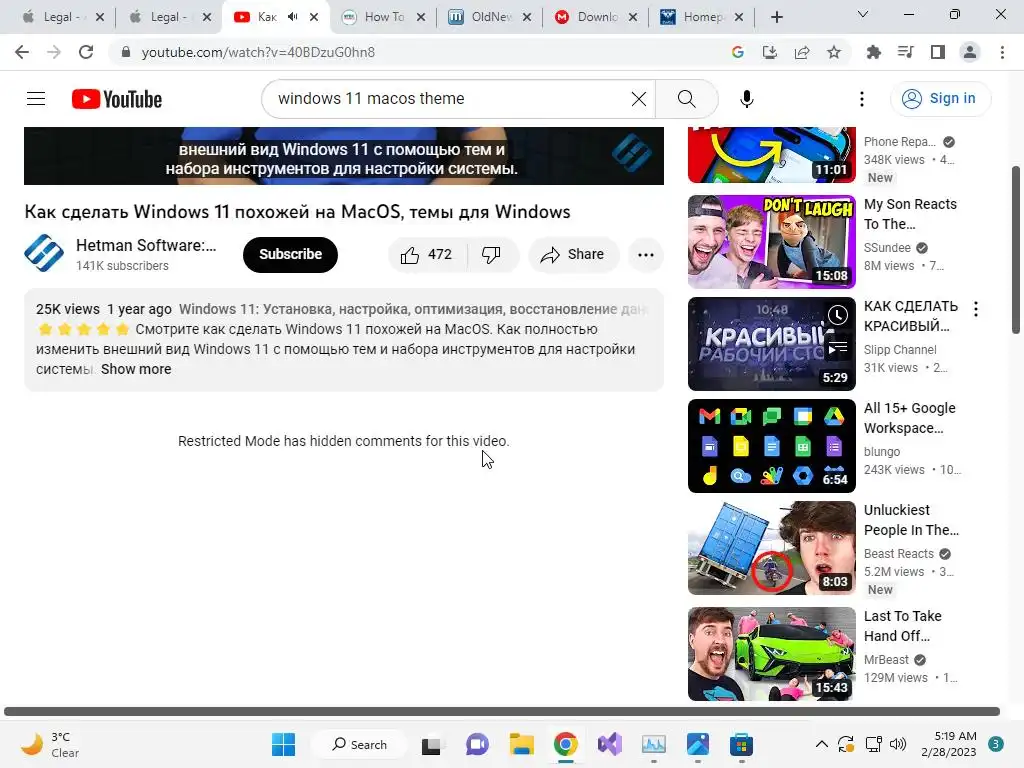The height and width of the screenshot is (768, 1024).
Task: Open the taskbar clock and date
Action: 948,744
